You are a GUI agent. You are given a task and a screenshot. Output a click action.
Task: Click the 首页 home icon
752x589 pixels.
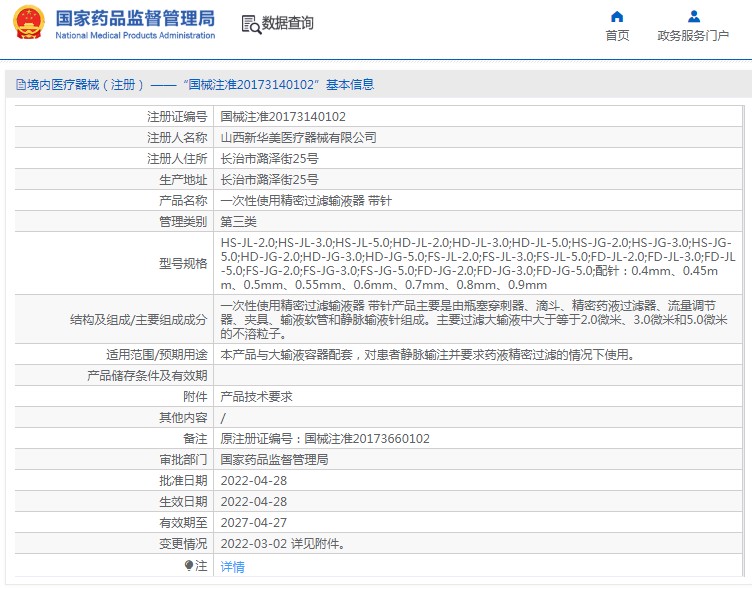[x=617, y=16]
